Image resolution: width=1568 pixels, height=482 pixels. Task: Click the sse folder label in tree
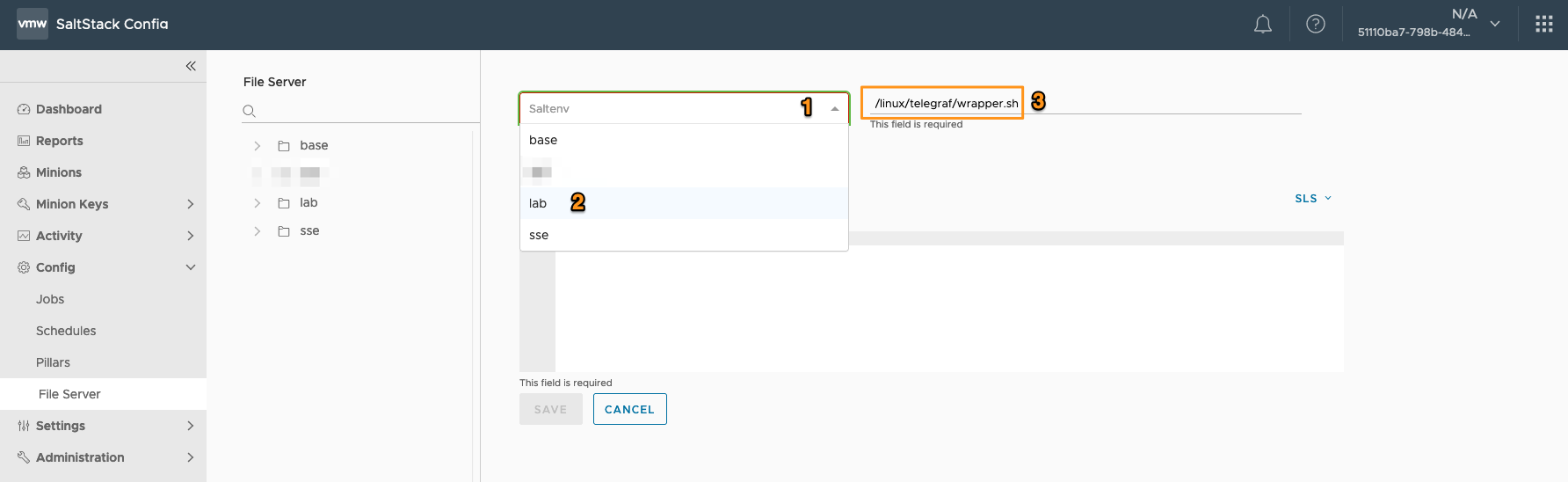309,231
